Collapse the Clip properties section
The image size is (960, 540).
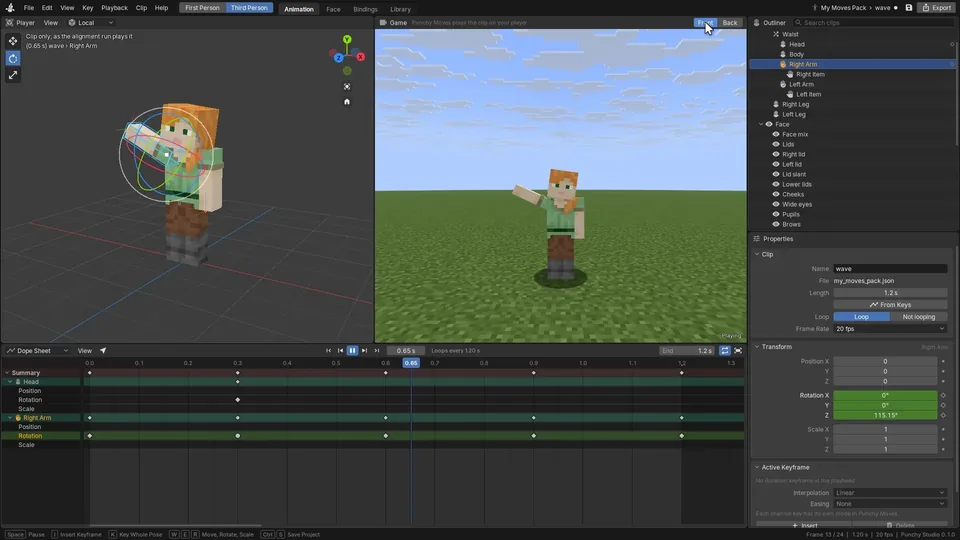pyautogui.click(x=757, y=255)
